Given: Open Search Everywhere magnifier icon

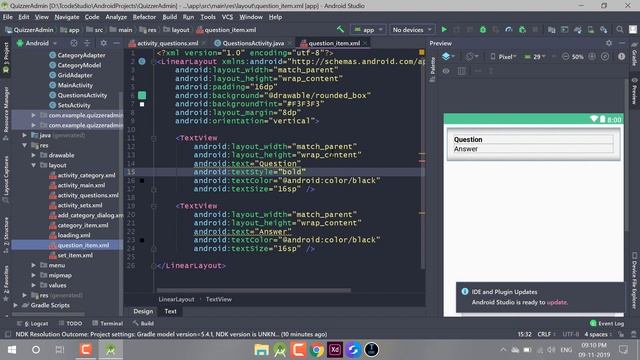Looking at the screenshot, I should point(620,29).
